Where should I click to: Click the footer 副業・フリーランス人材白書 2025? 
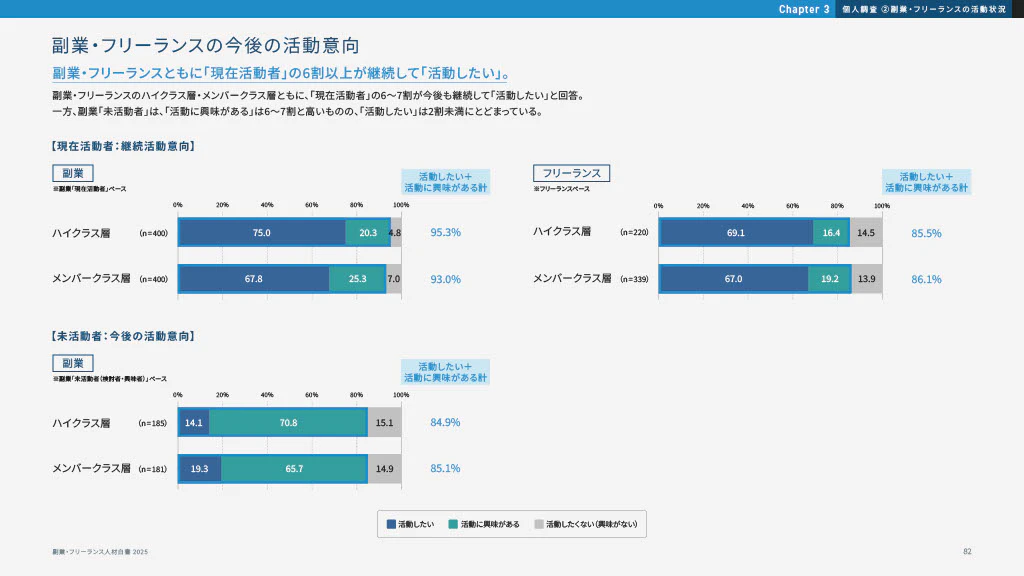(x=100, y=552)
